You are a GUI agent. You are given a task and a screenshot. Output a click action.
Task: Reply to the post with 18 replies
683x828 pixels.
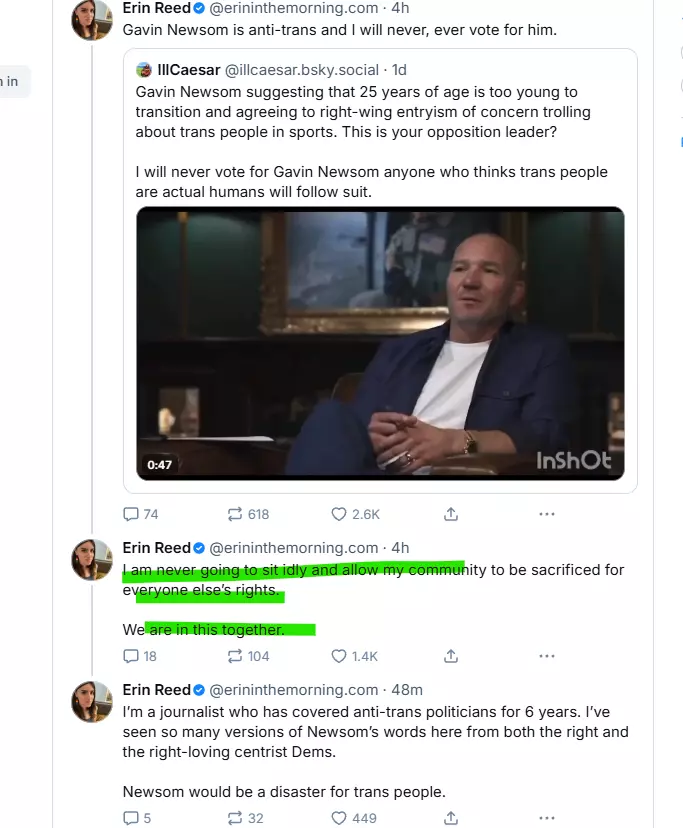[x=131, y=656]
